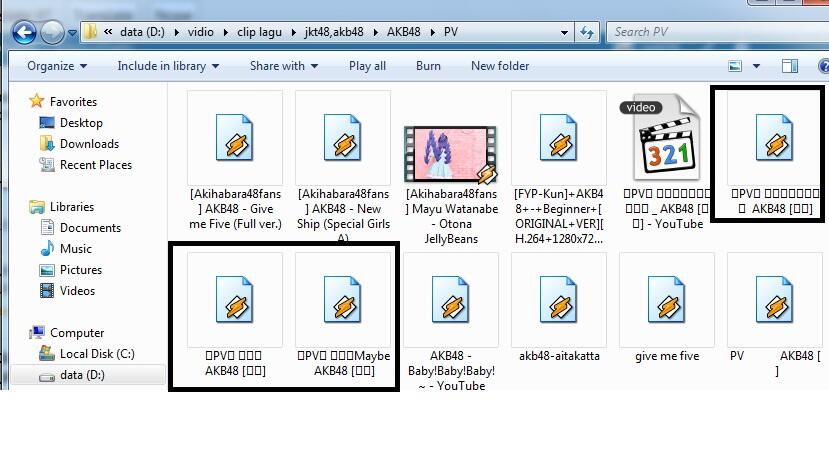Viewport: 829px width, 460px height.
Task: Open the Include in library dropdown
Action: click(168, 66)
